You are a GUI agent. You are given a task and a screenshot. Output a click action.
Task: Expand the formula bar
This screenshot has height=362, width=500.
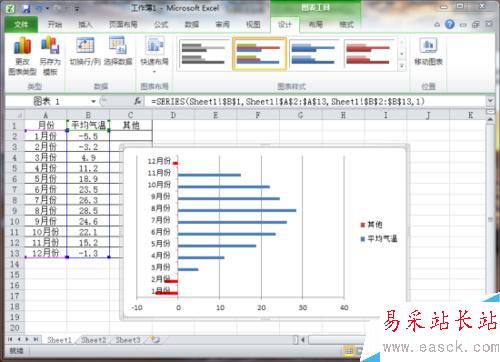click(490, 101)
